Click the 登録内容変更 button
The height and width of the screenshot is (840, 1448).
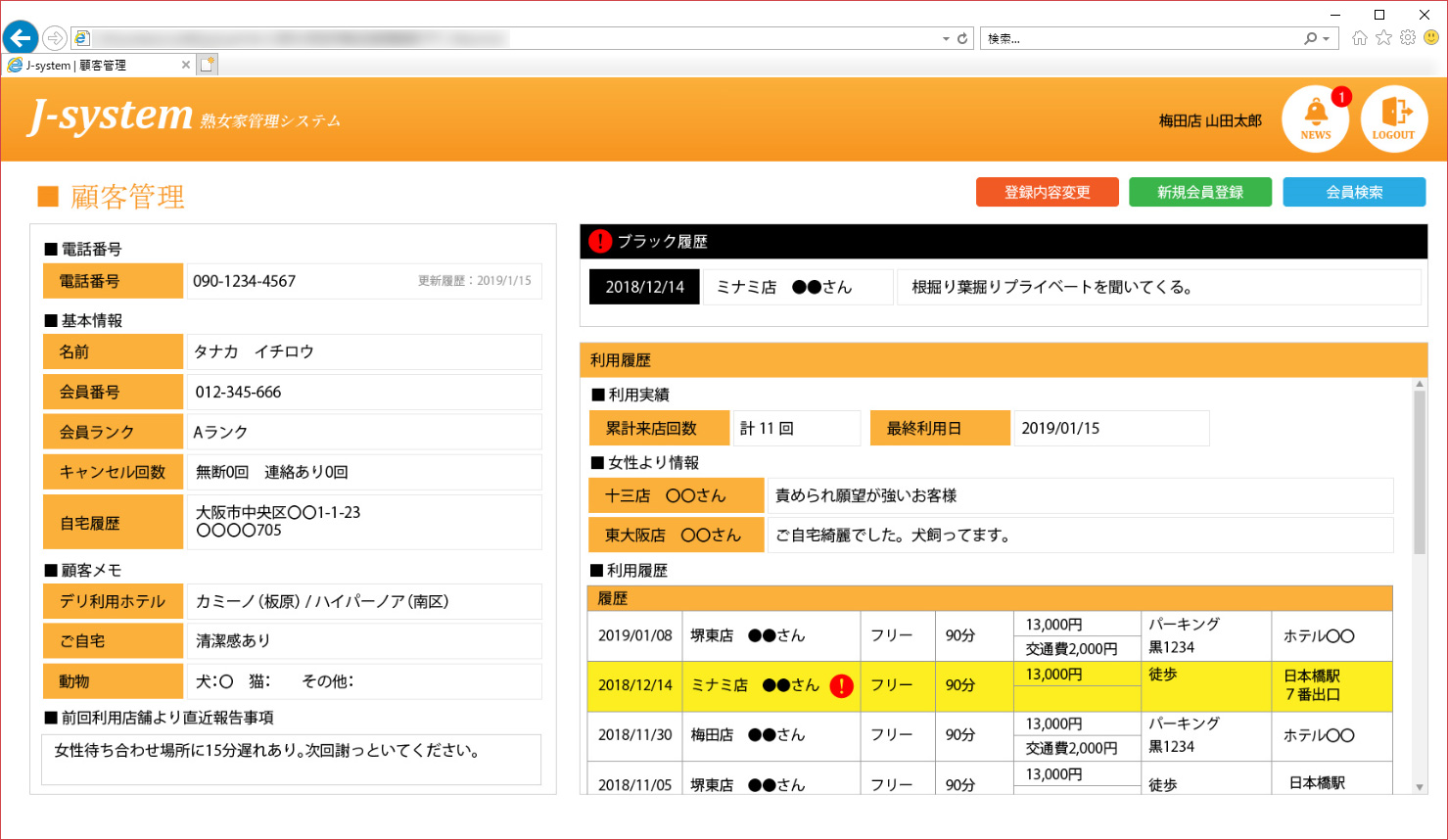point(1047,192)
